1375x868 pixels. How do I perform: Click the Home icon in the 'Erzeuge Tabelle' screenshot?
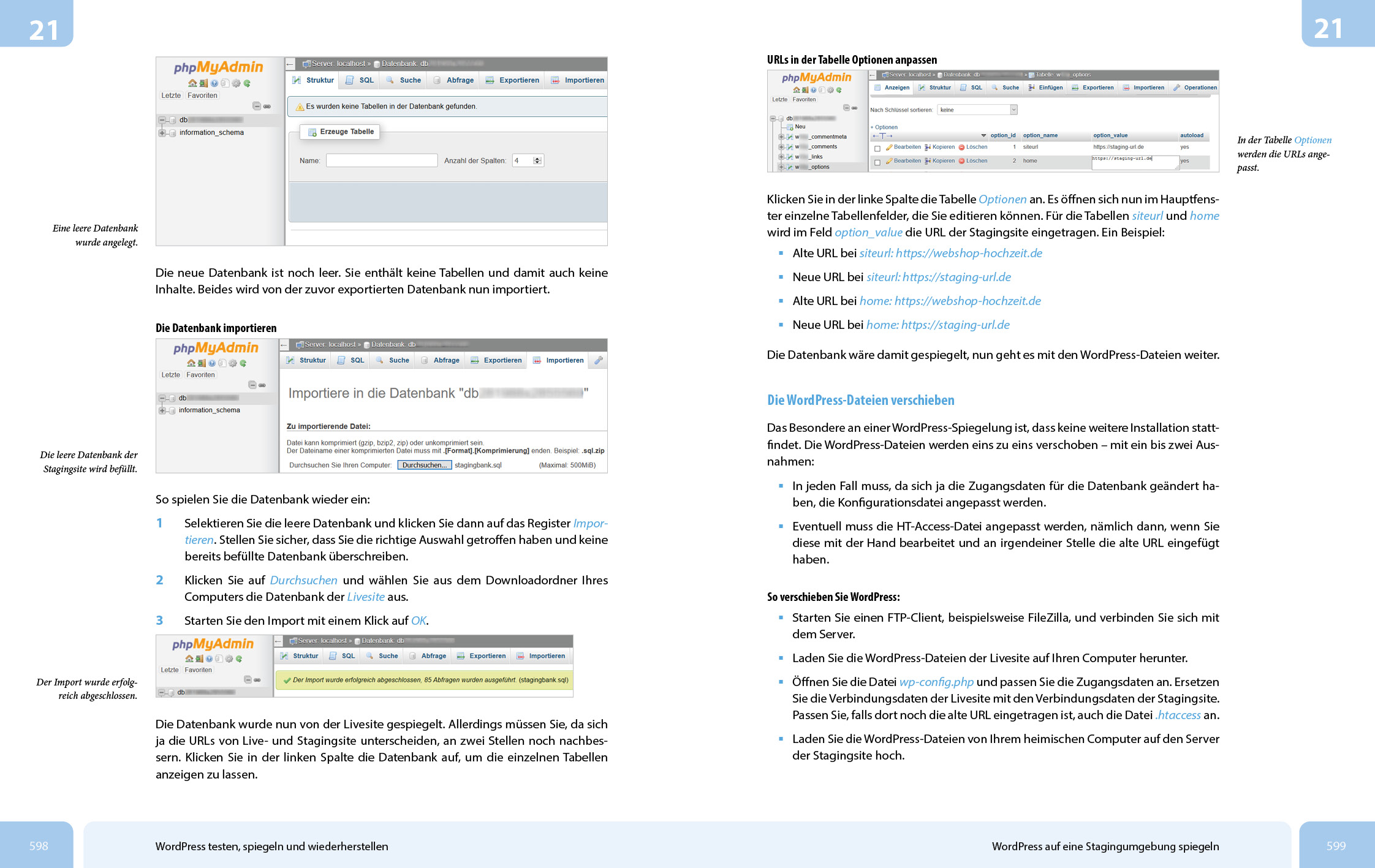[192, 83]
